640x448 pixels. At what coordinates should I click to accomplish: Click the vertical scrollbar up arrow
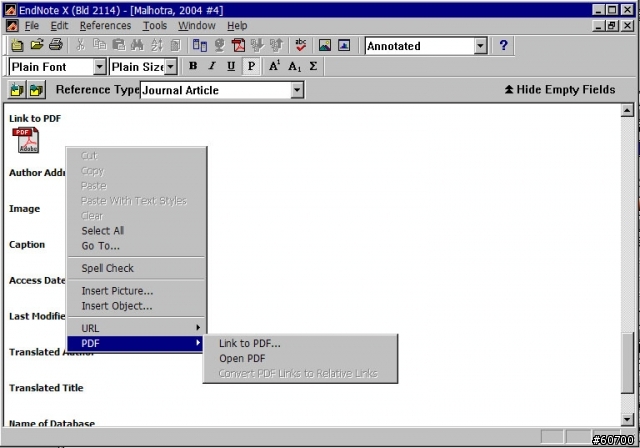pyautogui.click(x=627, y=110)
